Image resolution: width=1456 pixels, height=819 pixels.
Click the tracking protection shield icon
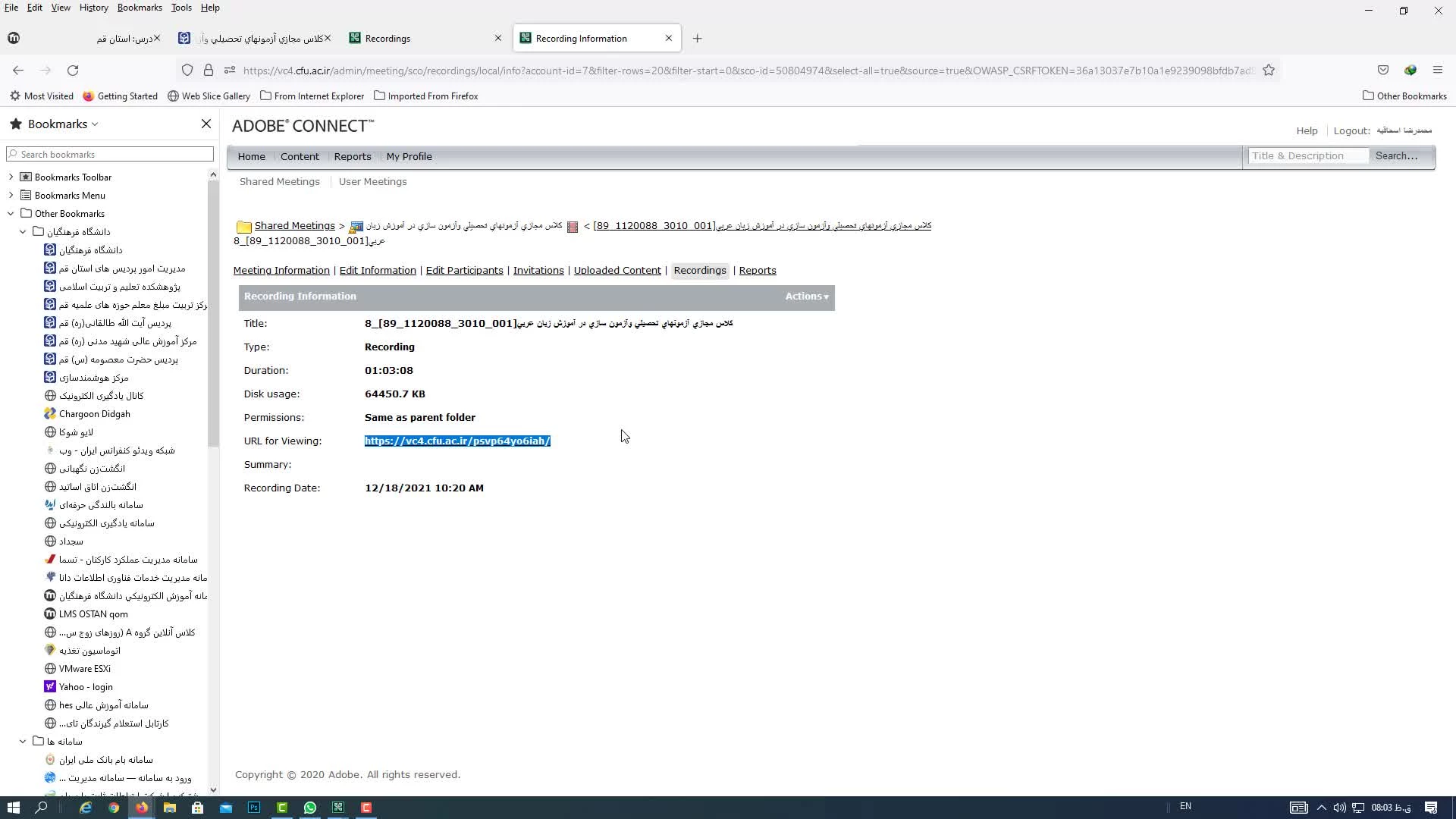(187, 71)
